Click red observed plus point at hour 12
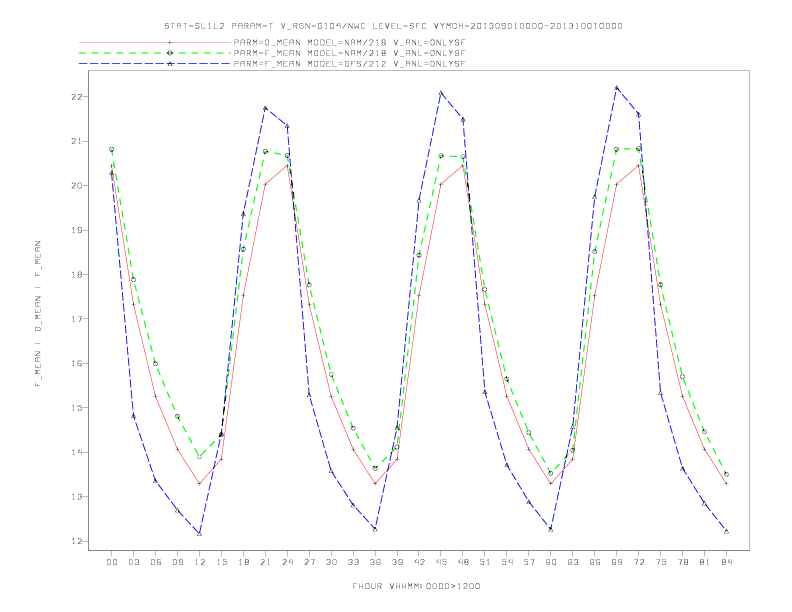The image size is (792, 612). [200, 484]
